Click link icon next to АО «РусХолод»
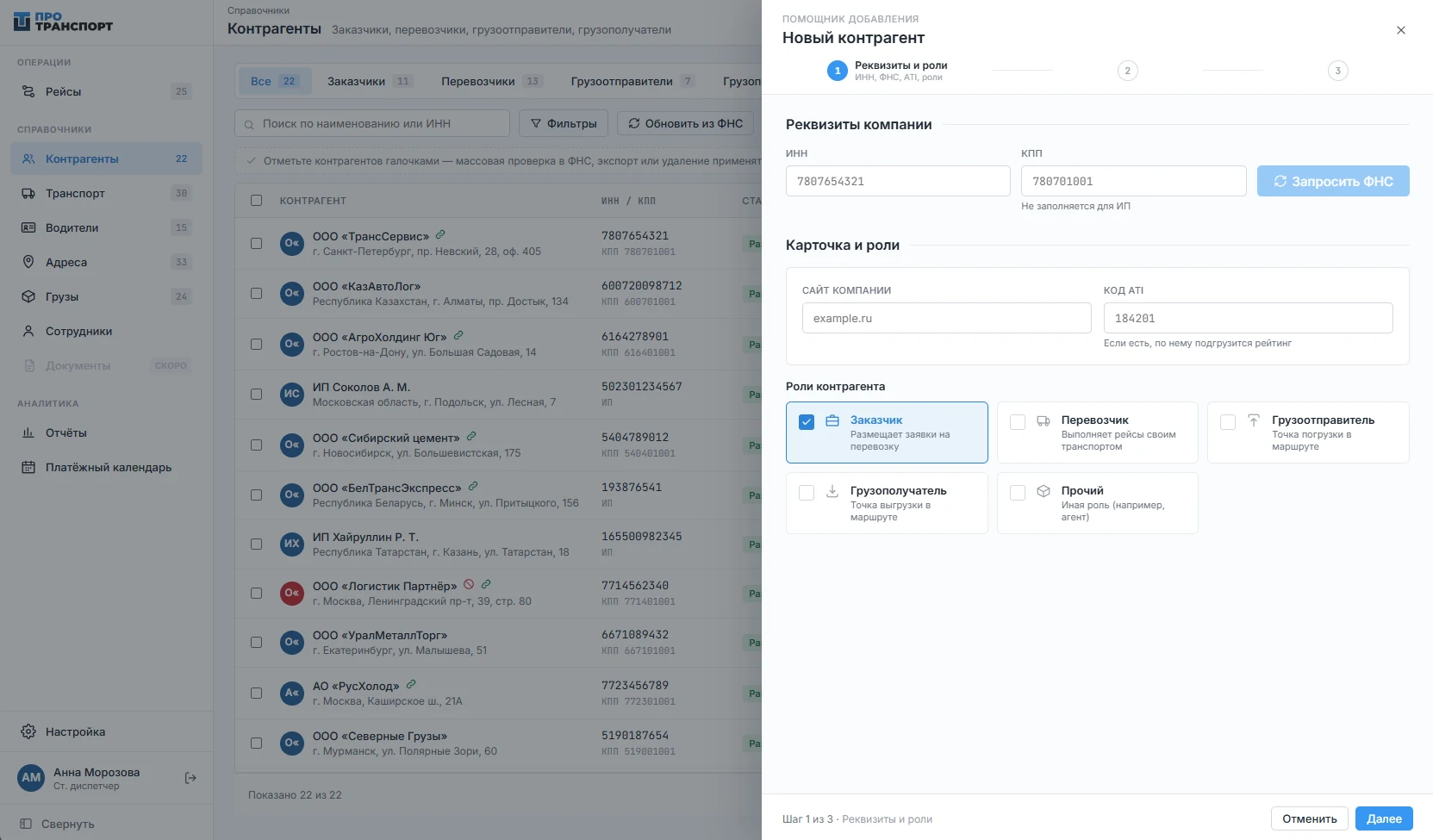Viewport: 1433px width, 840px height. pyautogui.click(x=411, y=684)
